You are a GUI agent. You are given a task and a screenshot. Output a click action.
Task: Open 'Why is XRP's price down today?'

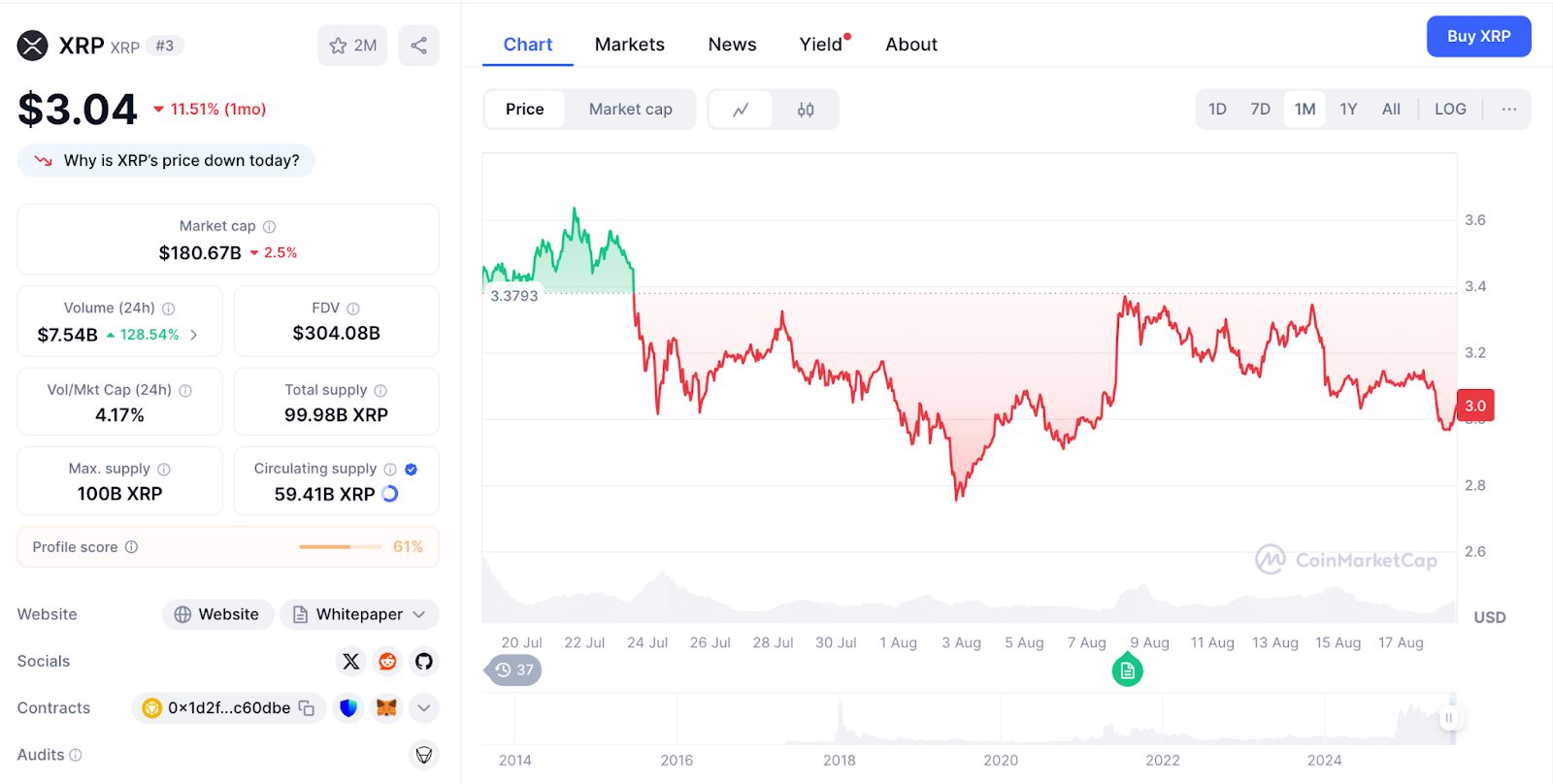click(165, 160)
